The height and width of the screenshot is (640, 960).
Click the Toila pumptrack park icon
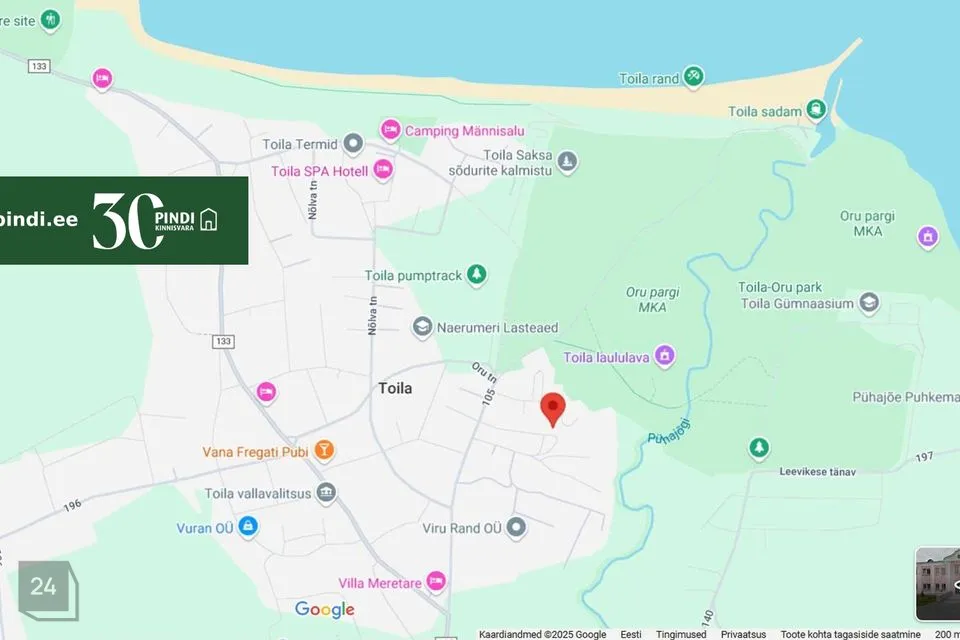coord(476,274)
